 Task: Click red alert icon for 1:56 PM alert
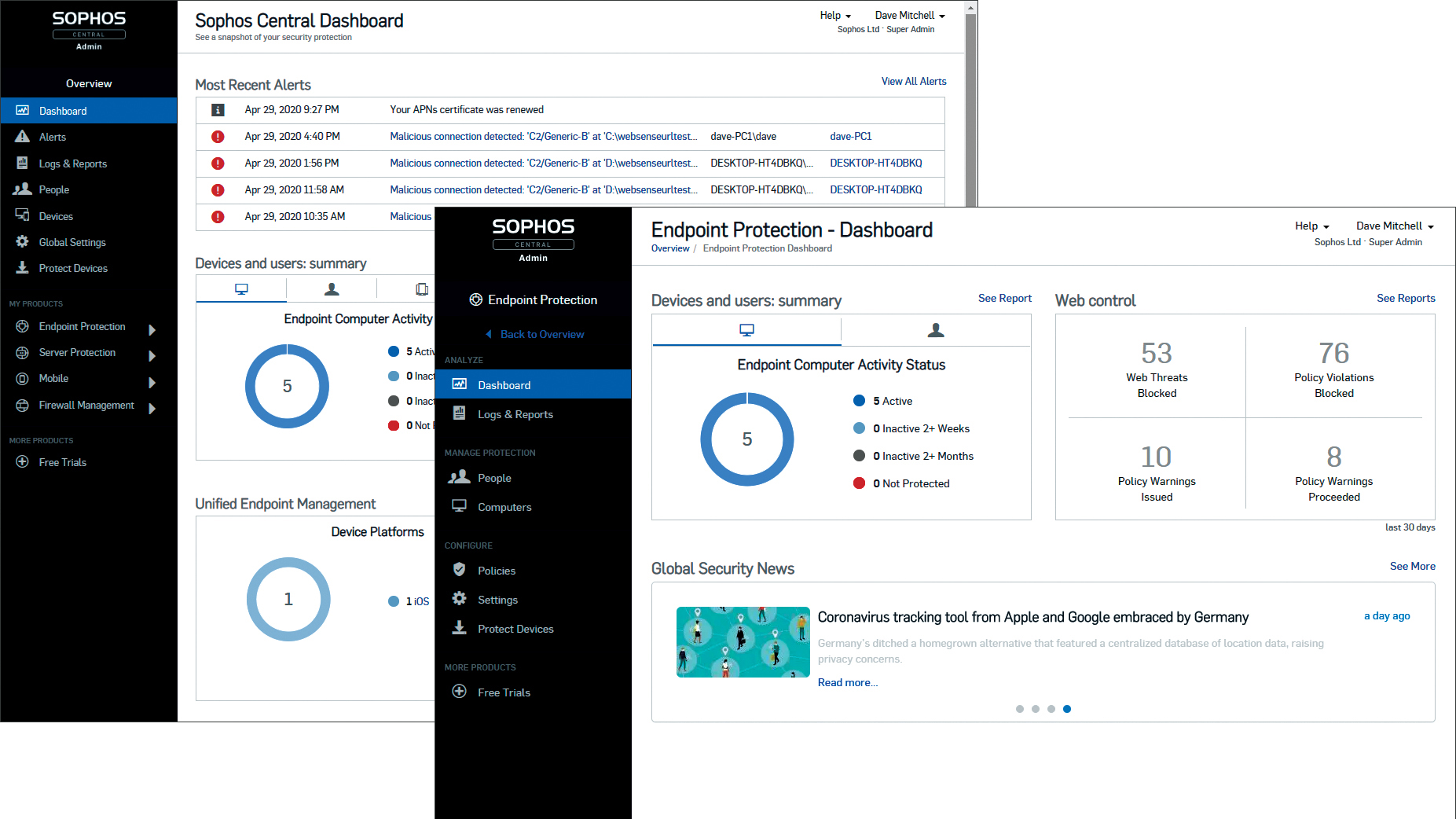click(x=218, y=163)
